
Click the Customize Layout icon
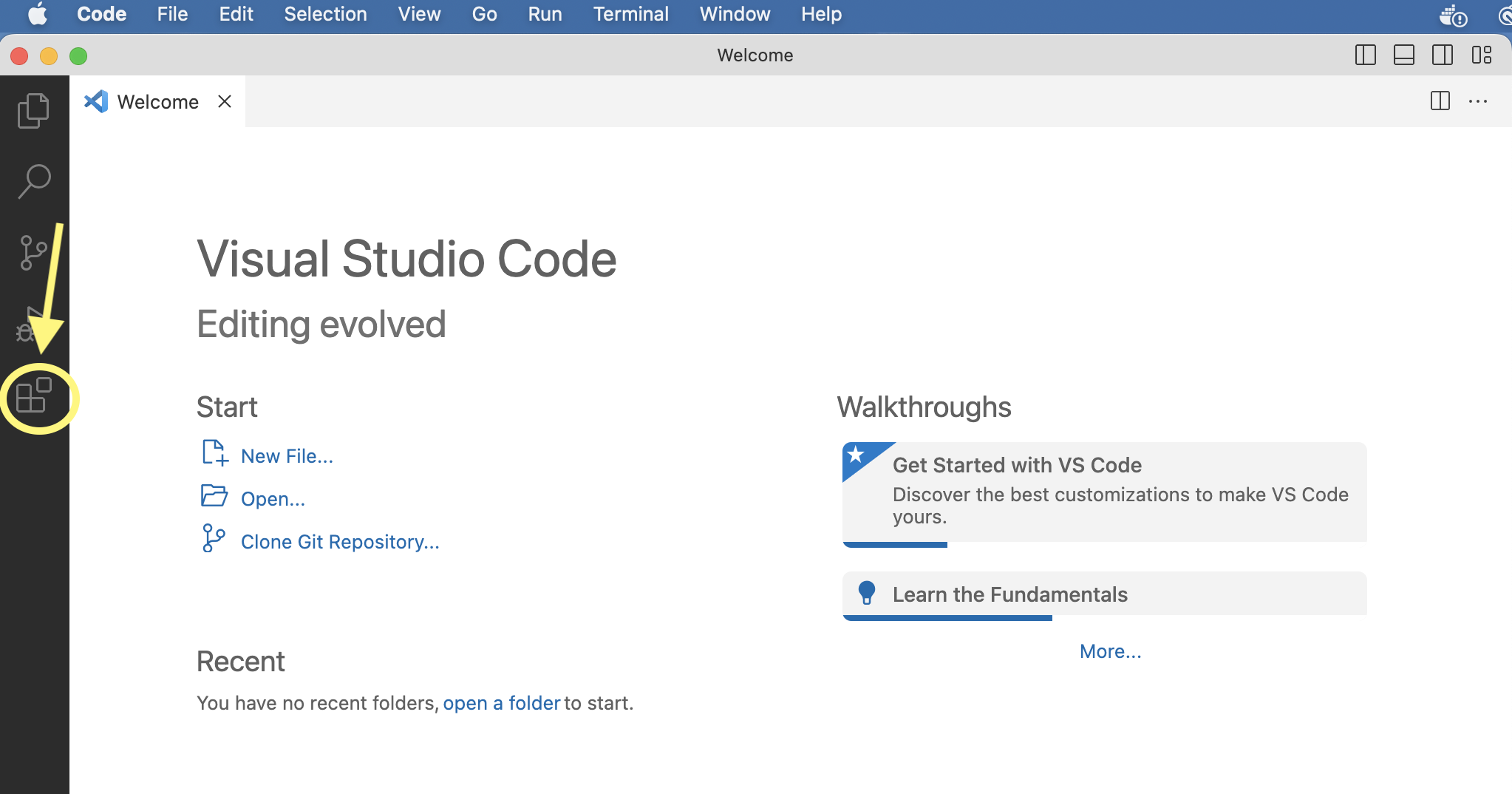tap(1481, 55)
